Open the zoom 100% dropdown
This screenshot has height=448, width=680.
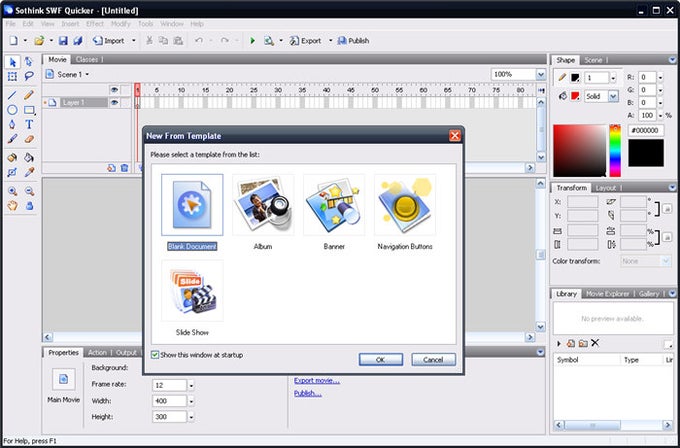pyautogui.click(x=541, y=75)
